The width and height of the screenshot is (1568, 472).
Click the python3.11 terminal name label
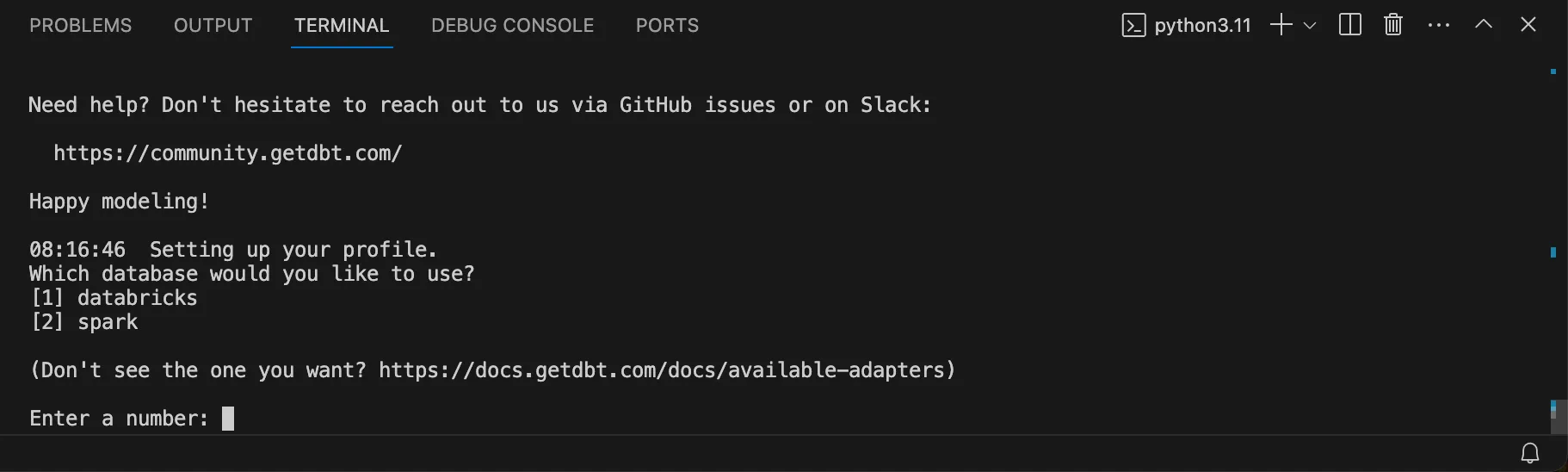[x=1202, y=26]
